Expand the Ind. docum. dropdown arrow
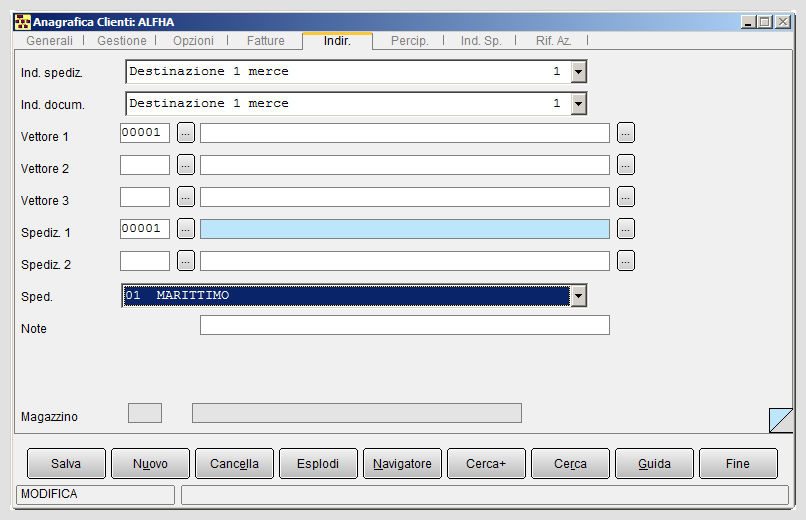Screen dimensions: 806x520 (578, 104)
